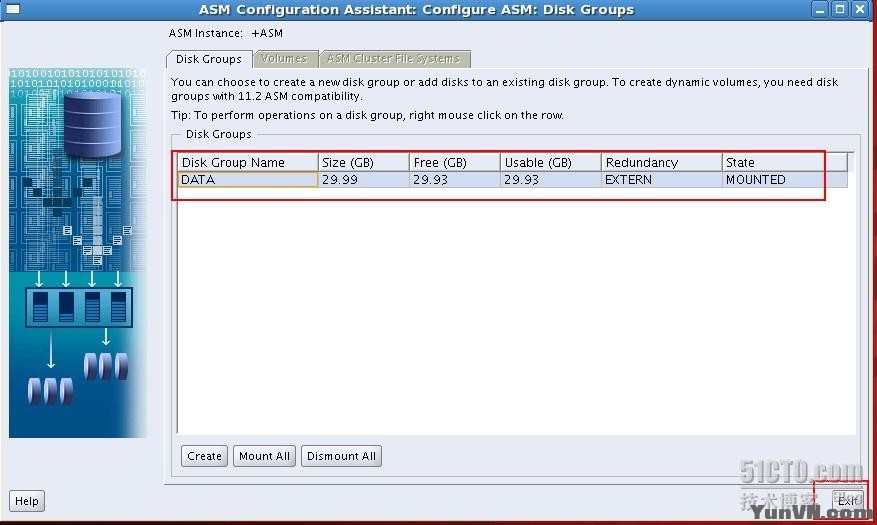Minimize the ASM Configuration Assistant window
The image size is (877, 525).
pyautogui.click(x=820, y=10)
